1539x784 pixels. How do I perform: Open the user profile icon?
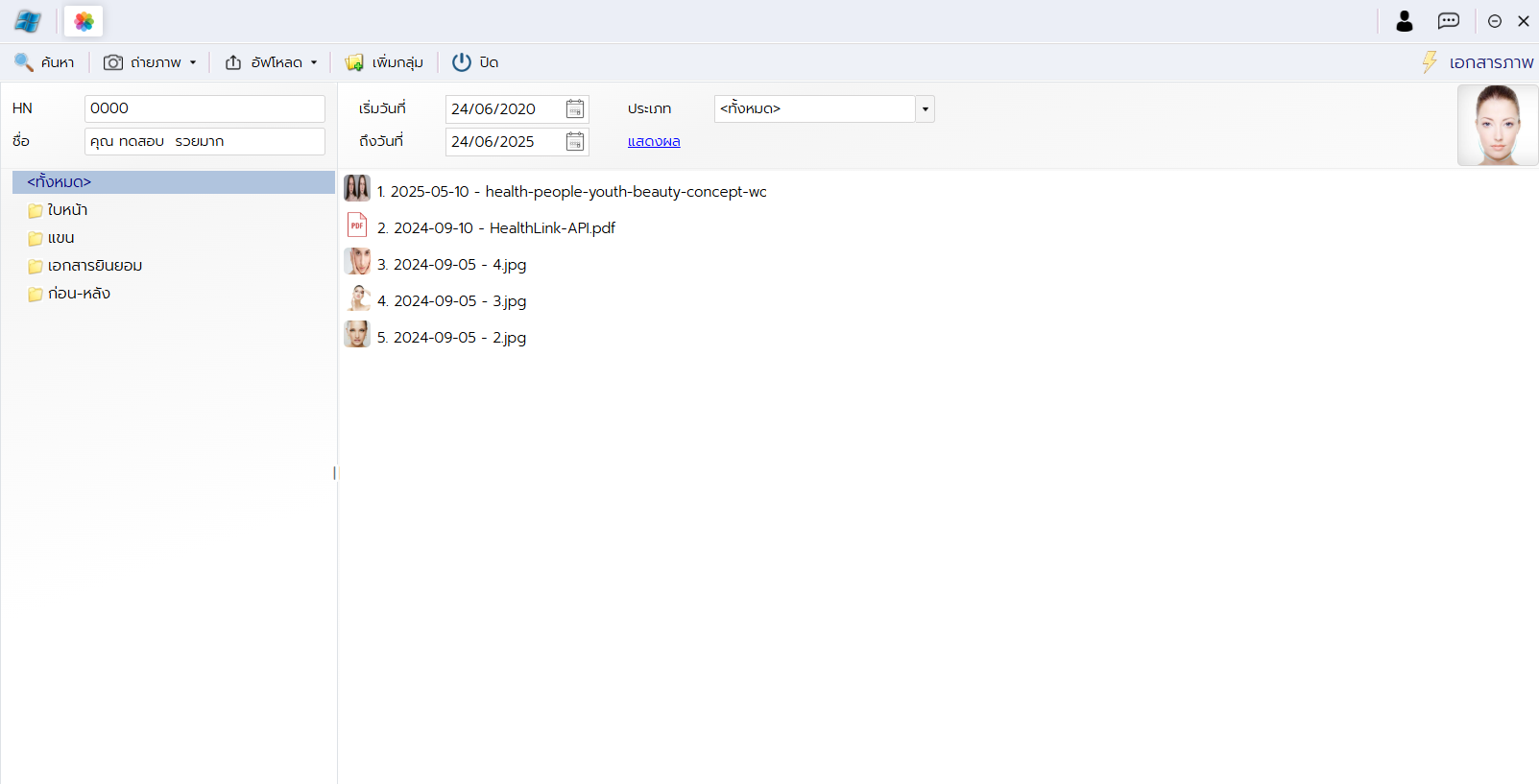coord(1405,21)
